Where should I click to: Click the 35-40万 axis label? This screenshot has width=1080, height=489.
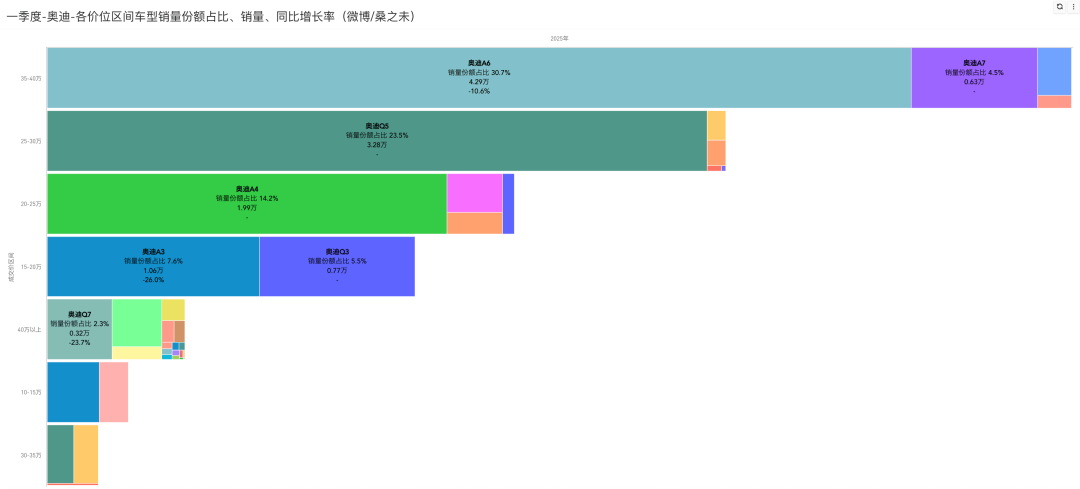30,78
